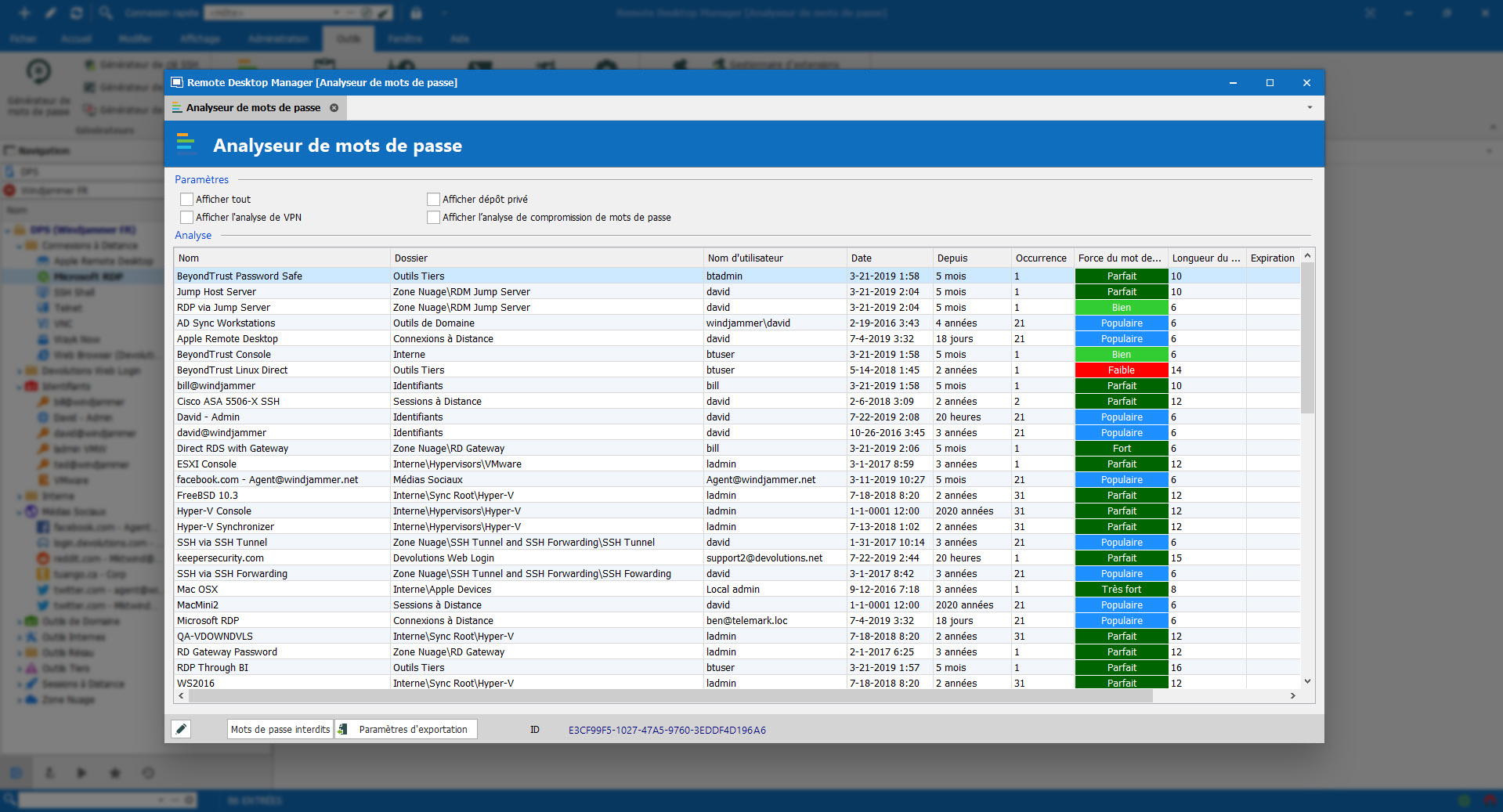The height and width of the screenshot is (812, 1503).
Task: Select MacMini2 entry
Action: coord(737,604)
